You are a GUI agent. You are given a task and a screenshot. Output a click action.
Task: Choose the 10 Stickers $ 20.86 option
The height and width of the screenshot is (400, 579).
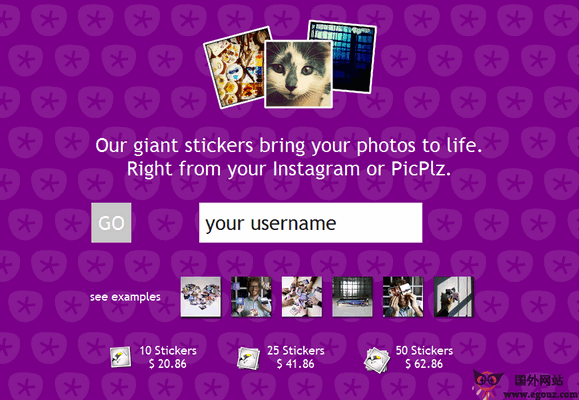[x=168, y=357]
